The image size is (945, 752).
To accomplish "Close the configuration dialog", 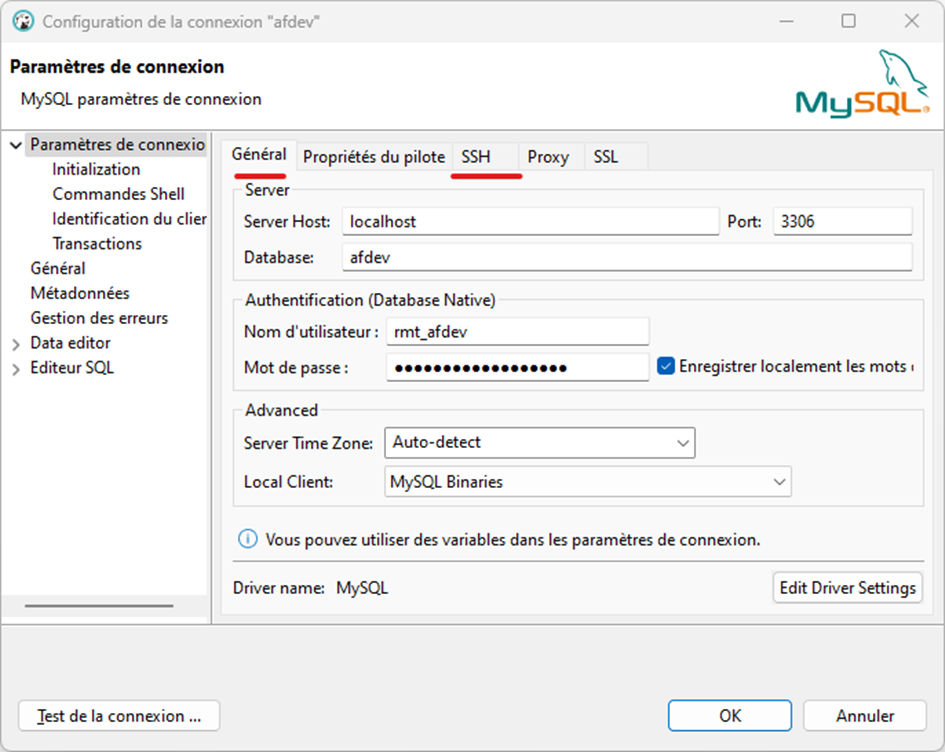I will click(912, 21).
